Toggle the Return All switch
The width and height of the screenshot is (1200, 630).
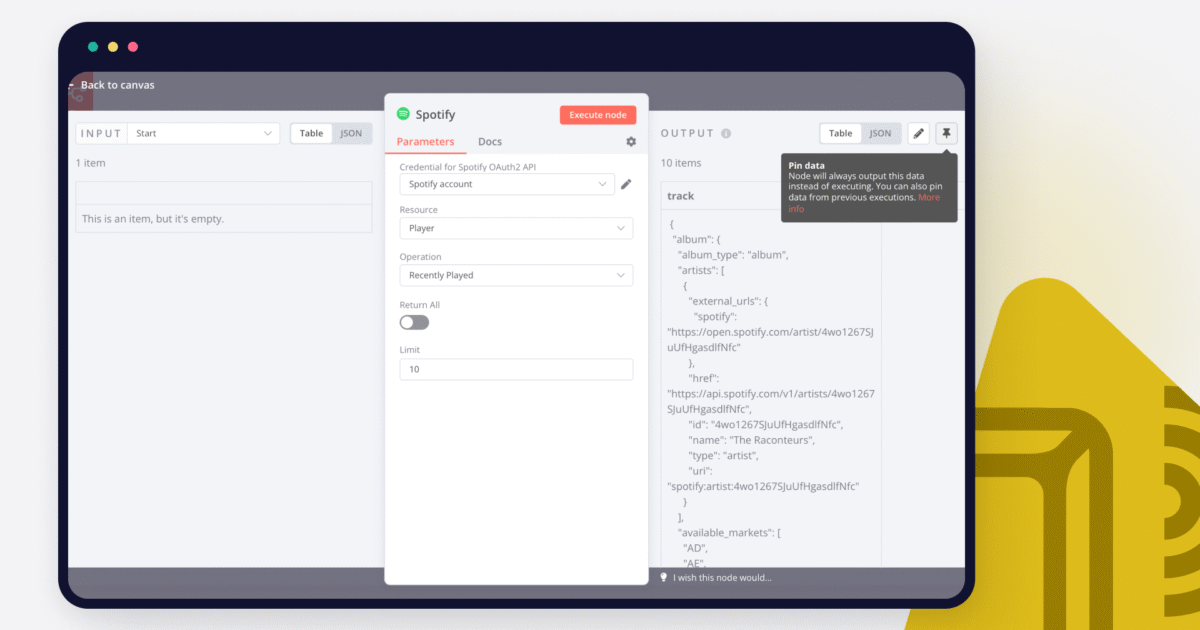[x=414, y=322]
